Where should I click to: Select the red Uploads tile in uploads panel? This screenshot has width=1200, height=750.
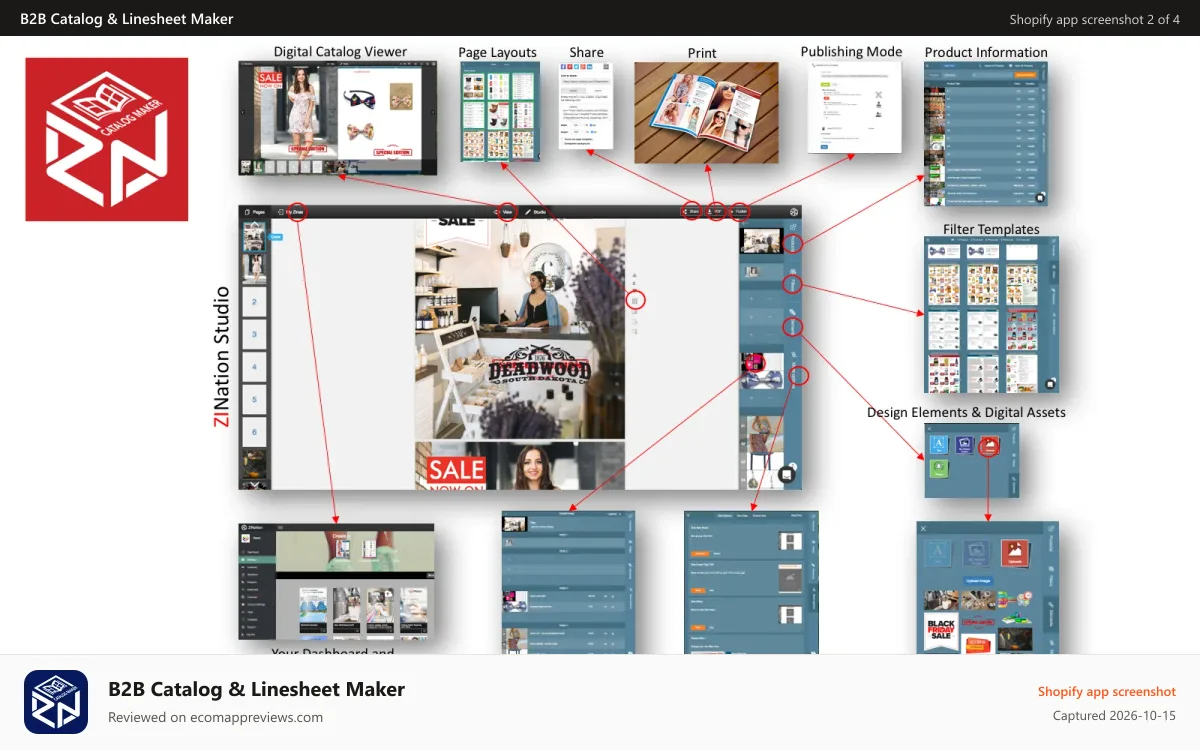[1017, 552]
